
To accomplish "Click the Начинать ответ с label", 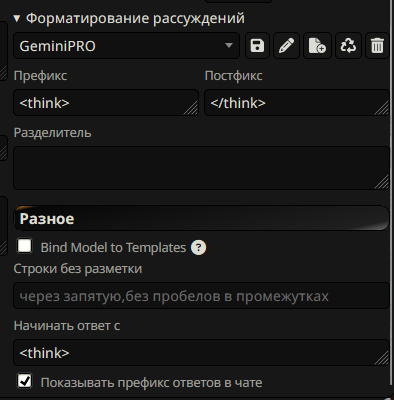I will click(67, 326).
